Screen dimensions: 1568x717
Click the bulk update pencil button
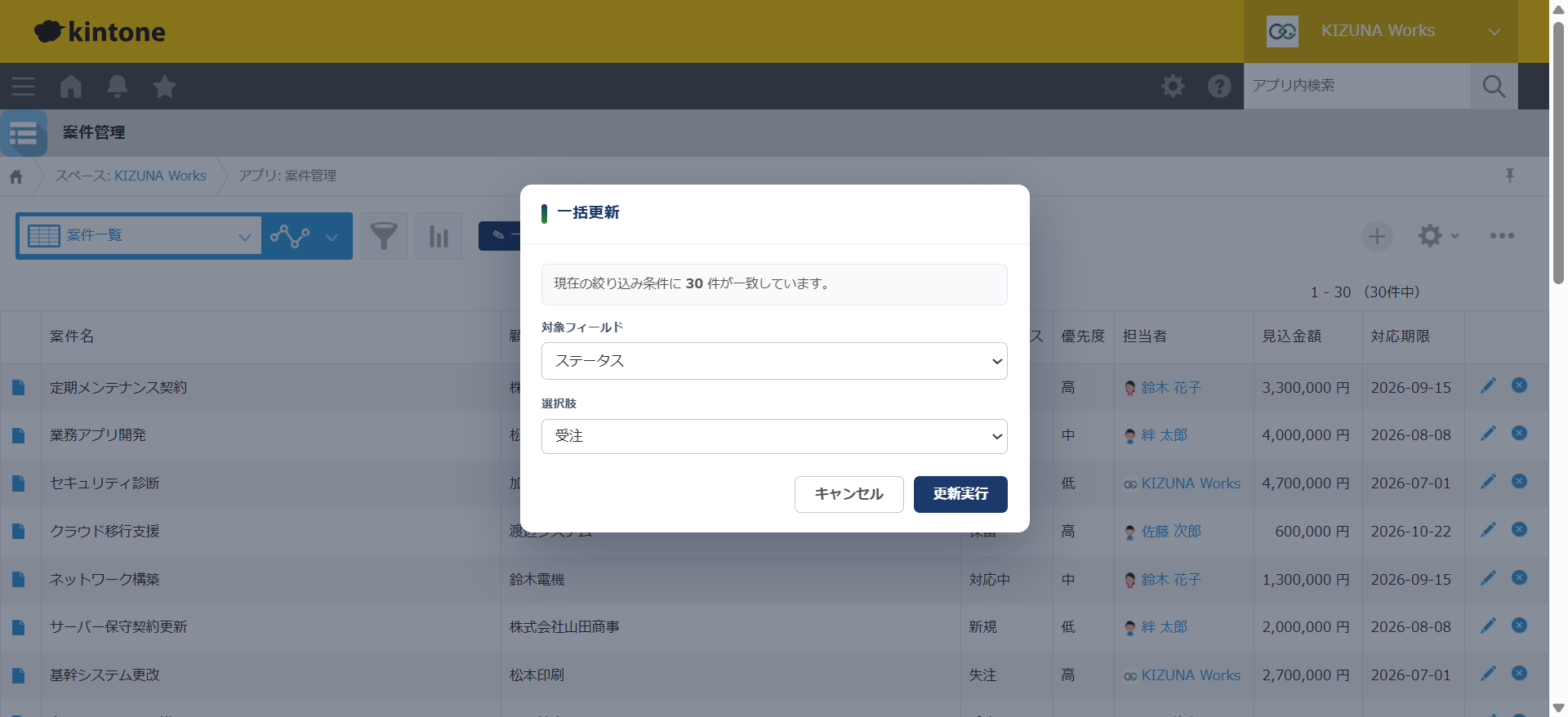[499, 236]
